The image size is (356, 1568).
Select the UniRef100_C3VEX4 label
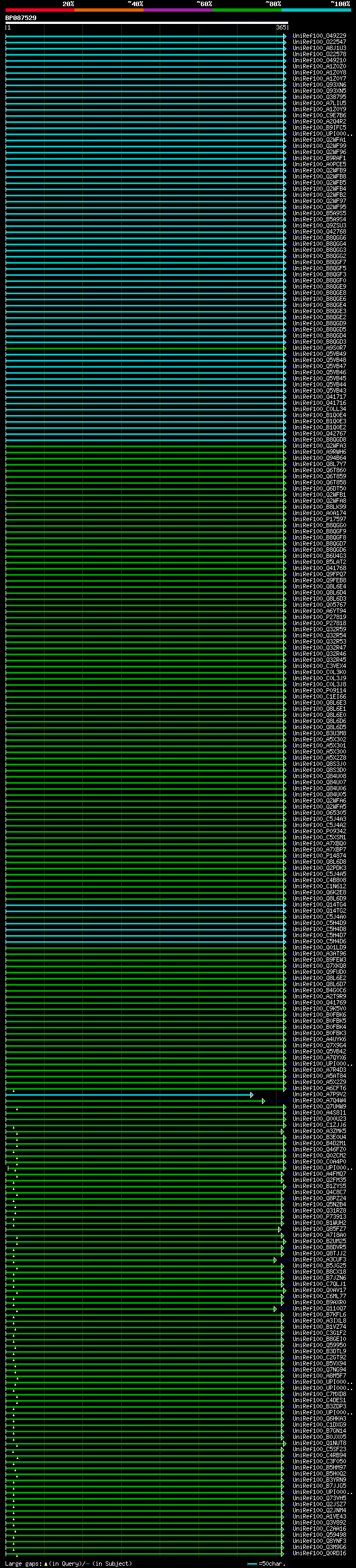[x=319, y=666]
